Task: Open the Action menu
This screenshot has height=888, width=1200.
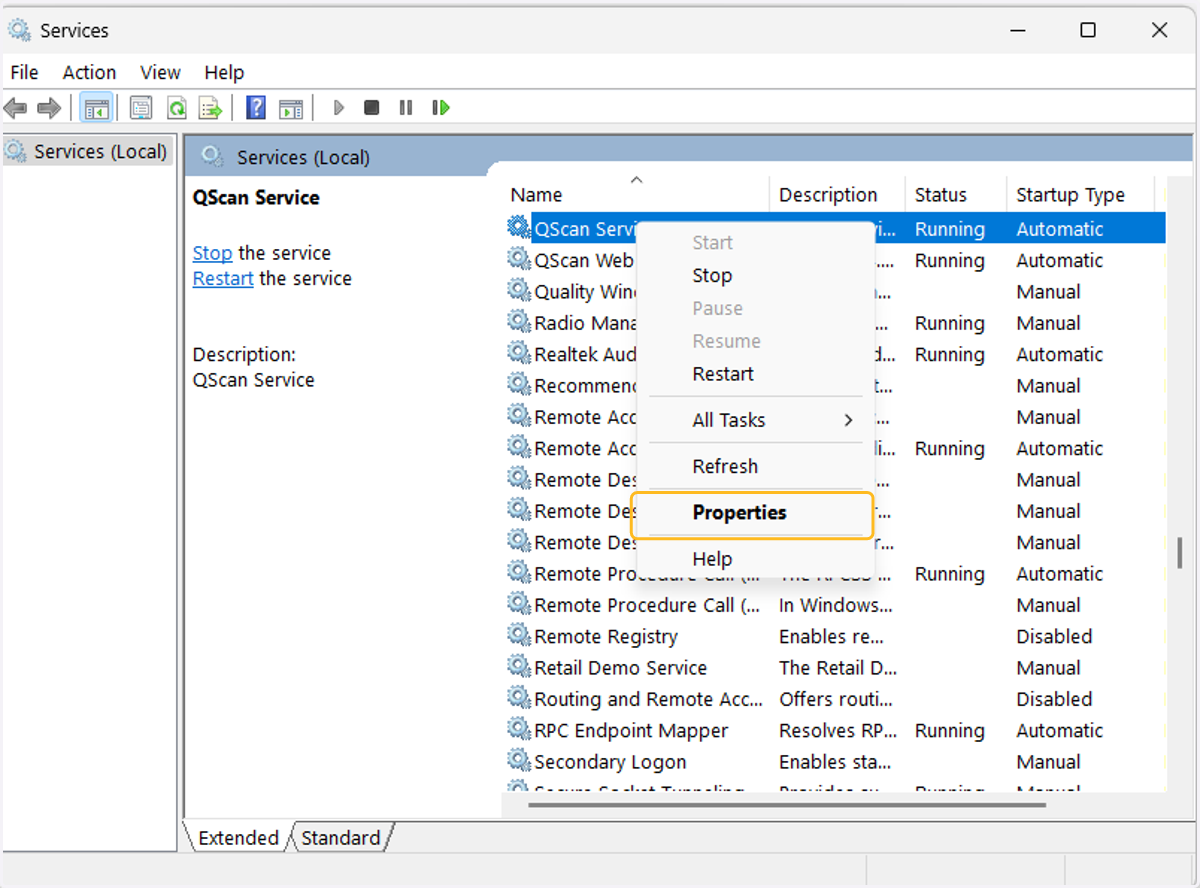Action: pos(89,72)
